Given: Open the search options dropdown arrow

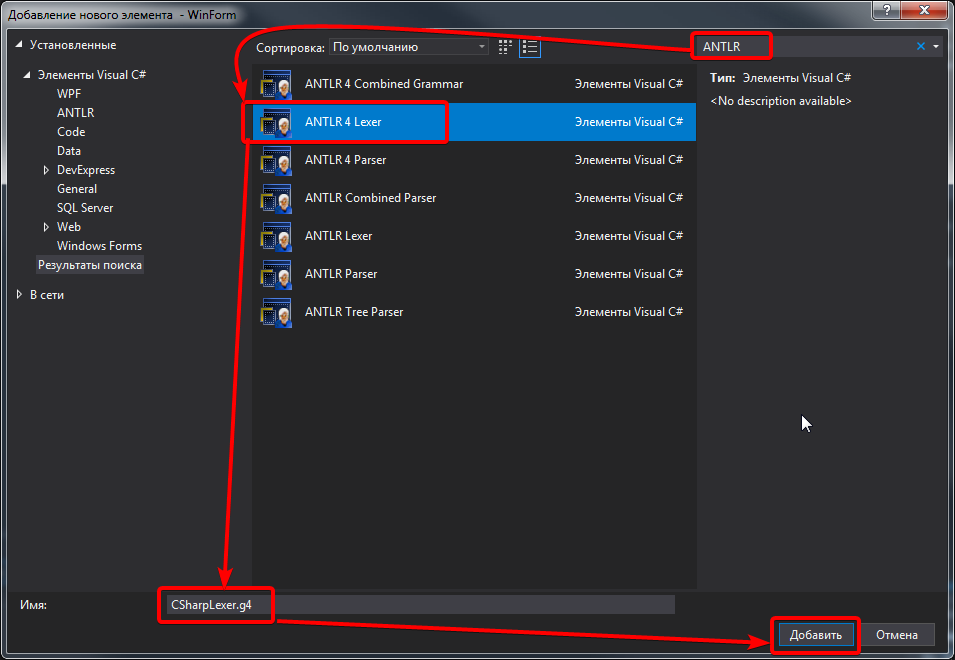Looking at the screenshot, I should tap(936, 46).
